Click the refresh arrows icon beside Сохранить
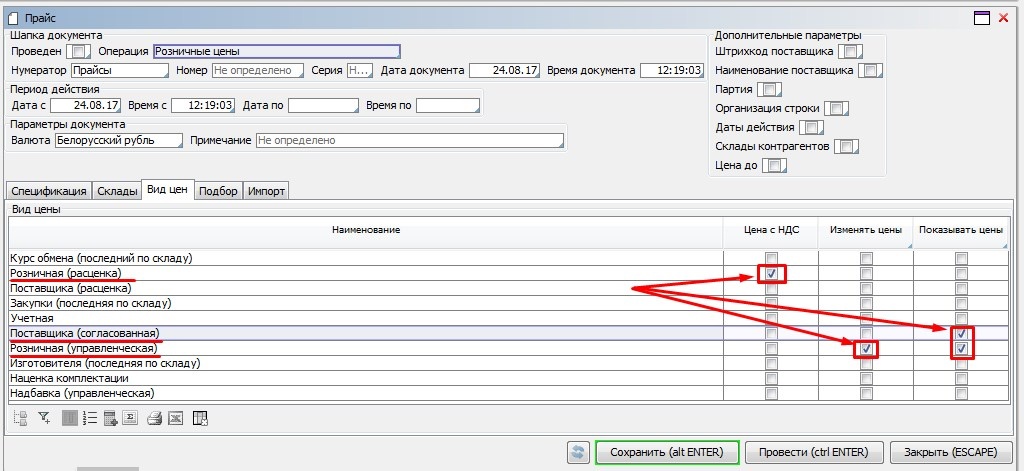This screenshot has height=471, width=1024. (x=578, y=452)
